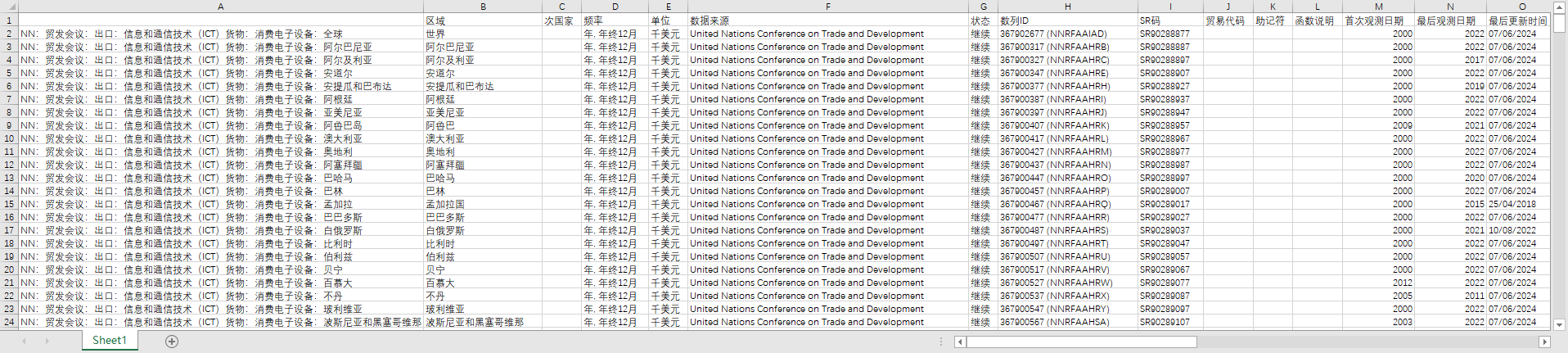Click the tab bar split handle dots
The height and width of the screenshot is (353, 1568).
point(941,342)
